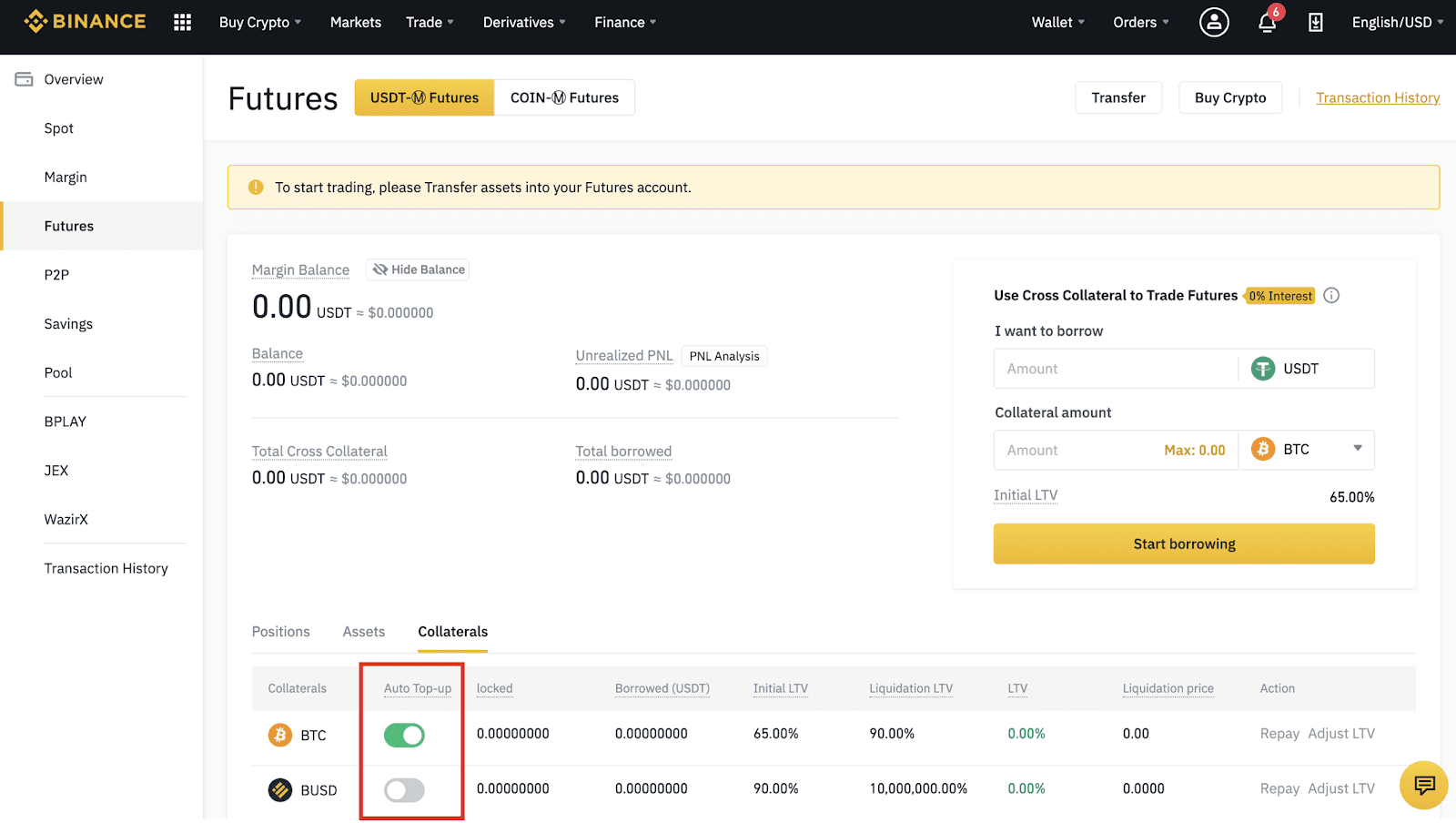Click Start borrowing button

pos(1184,544)
